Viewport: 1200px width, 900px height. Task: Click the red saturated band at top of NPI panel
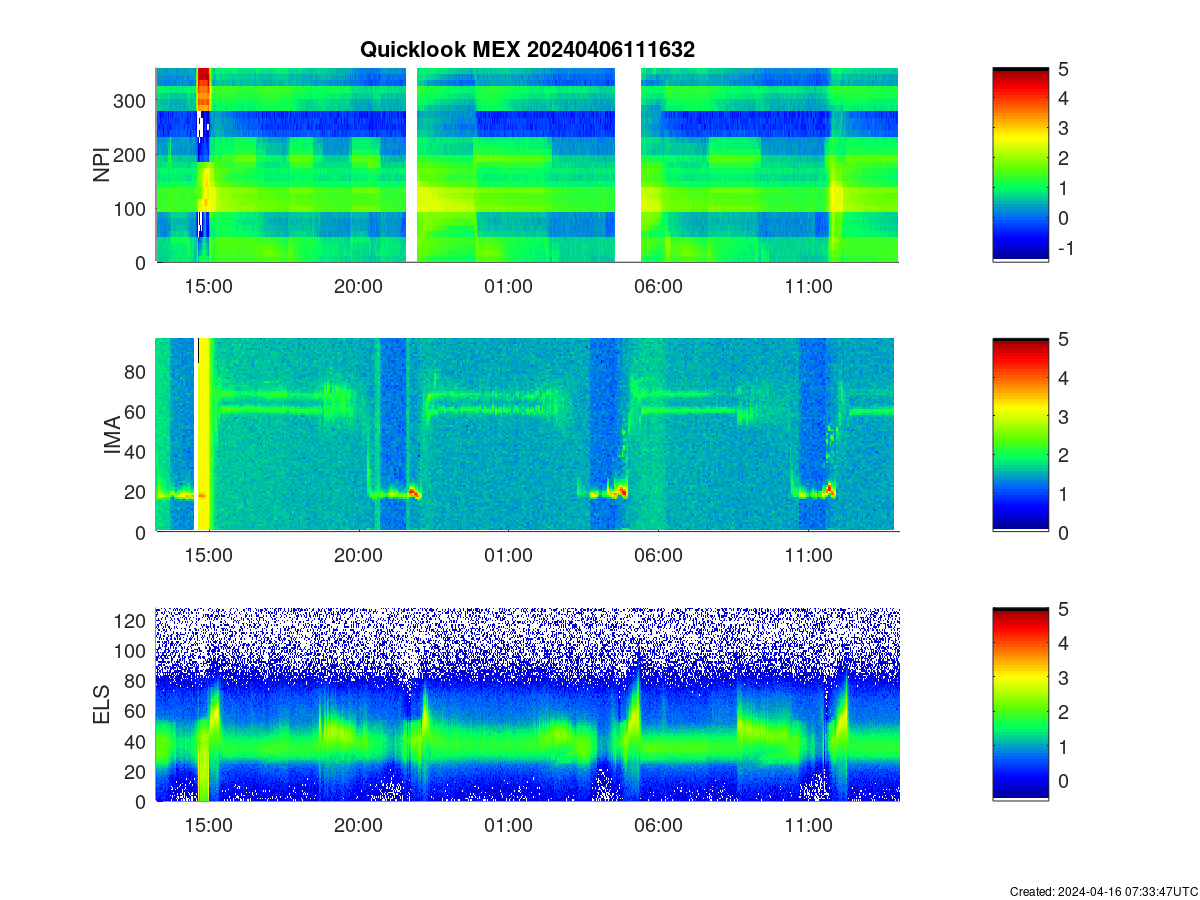tap(204, 88)
